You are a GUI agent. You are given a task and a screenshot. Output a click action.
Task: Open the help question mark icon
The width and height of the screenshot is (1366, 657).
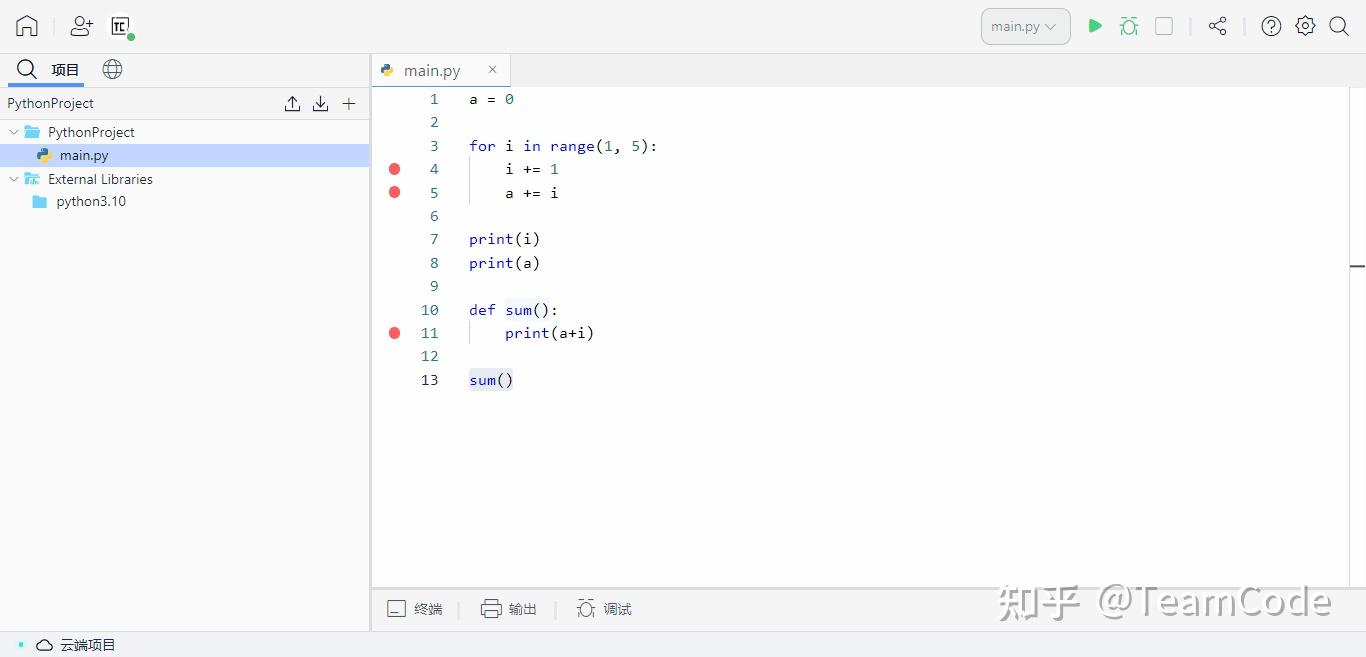click(x=1271, y=26)
